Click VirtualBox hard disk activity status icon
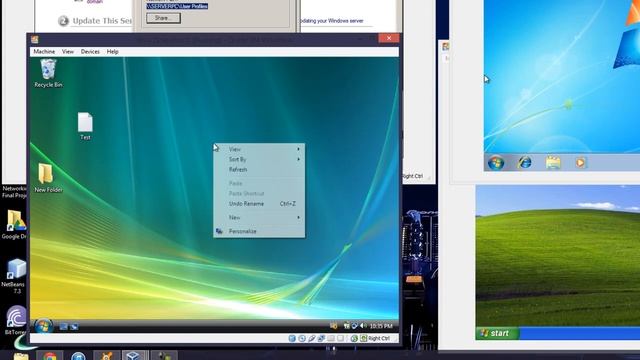 pos(292,338)
